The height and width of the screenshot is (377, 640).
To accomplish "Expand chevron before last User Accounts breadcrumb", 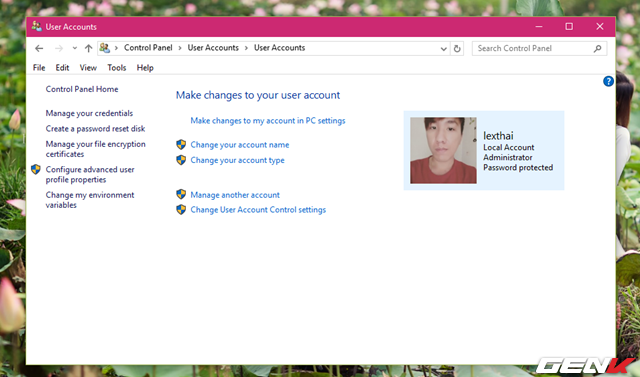I will pos(246,48).
